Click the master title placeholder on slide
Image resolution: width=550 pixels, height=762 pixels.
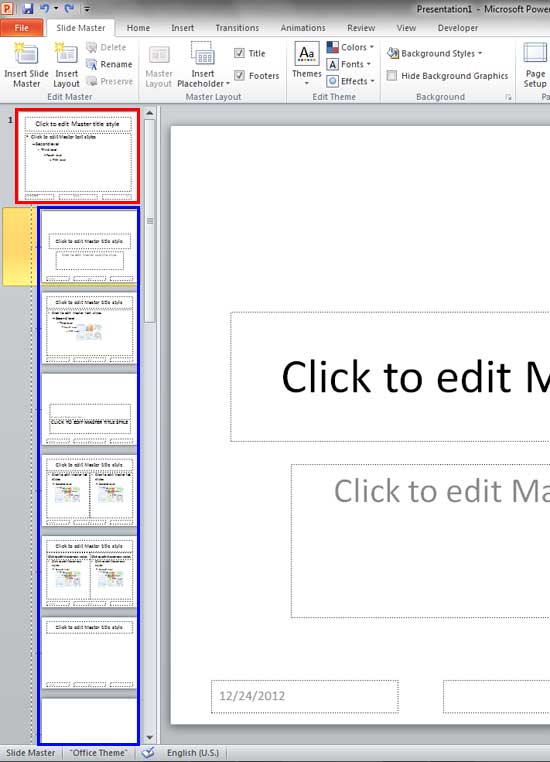click(x=390, y=377)
